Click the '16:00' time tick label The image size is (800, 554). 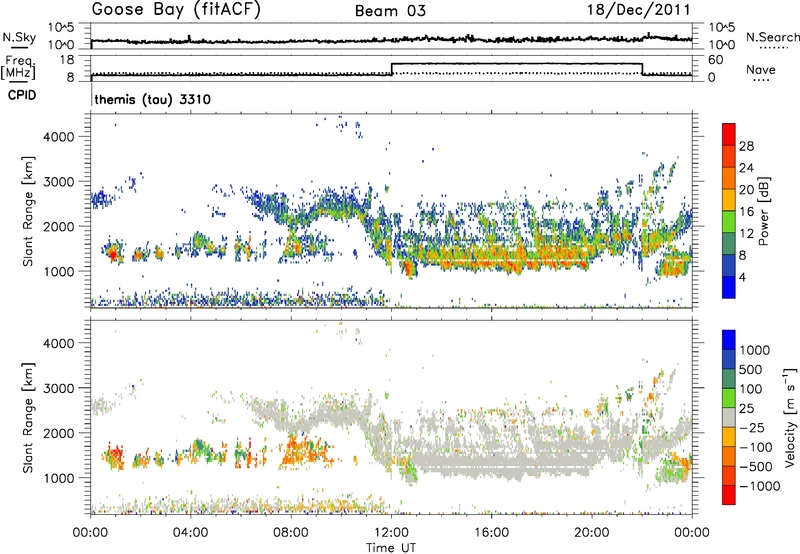(491, 533)
